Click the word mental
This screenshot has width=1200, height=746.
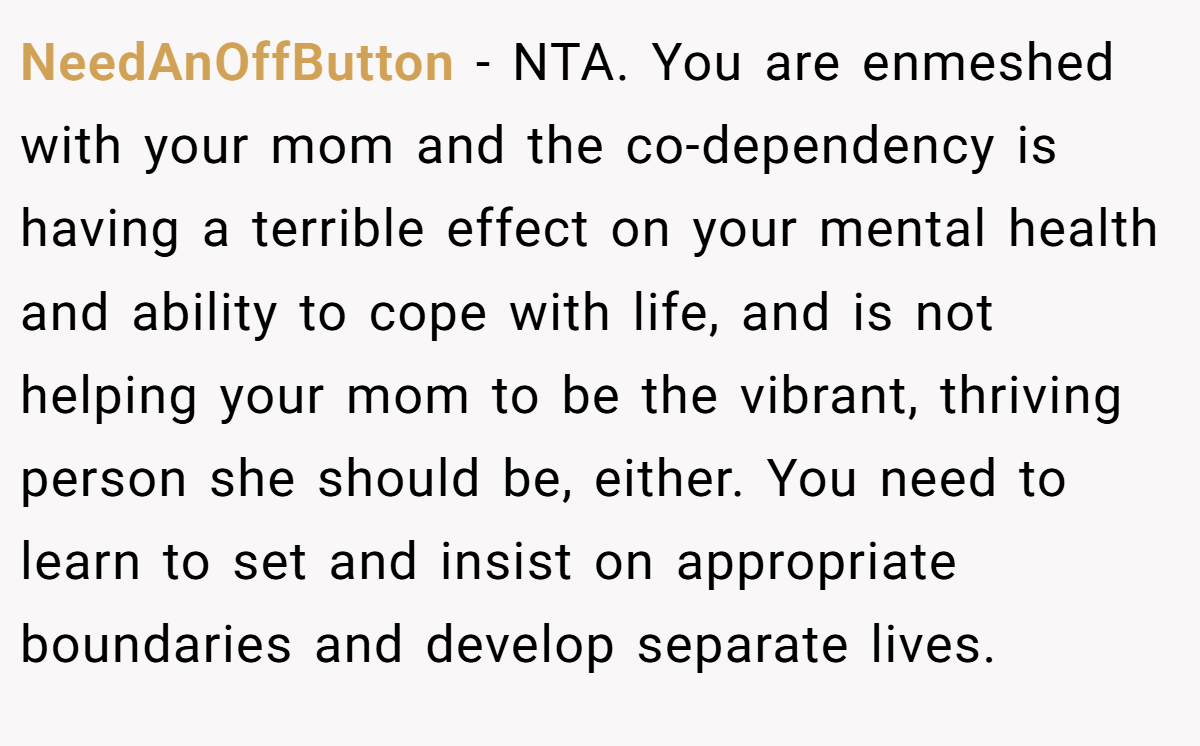coord(902,230)
